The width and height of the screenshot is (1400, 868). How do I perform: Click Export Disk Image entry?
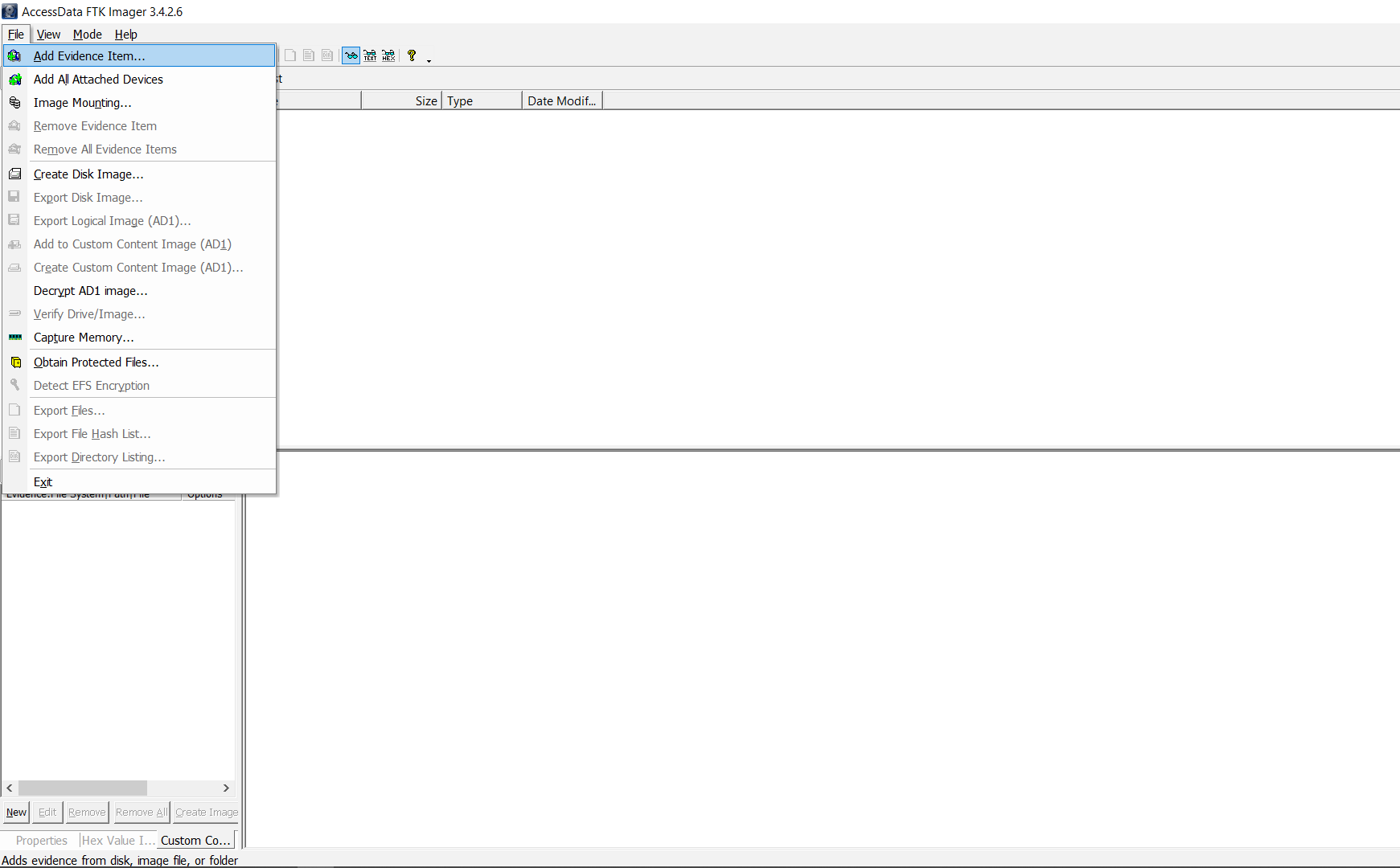pyautogui.click(x=139, y=197)
